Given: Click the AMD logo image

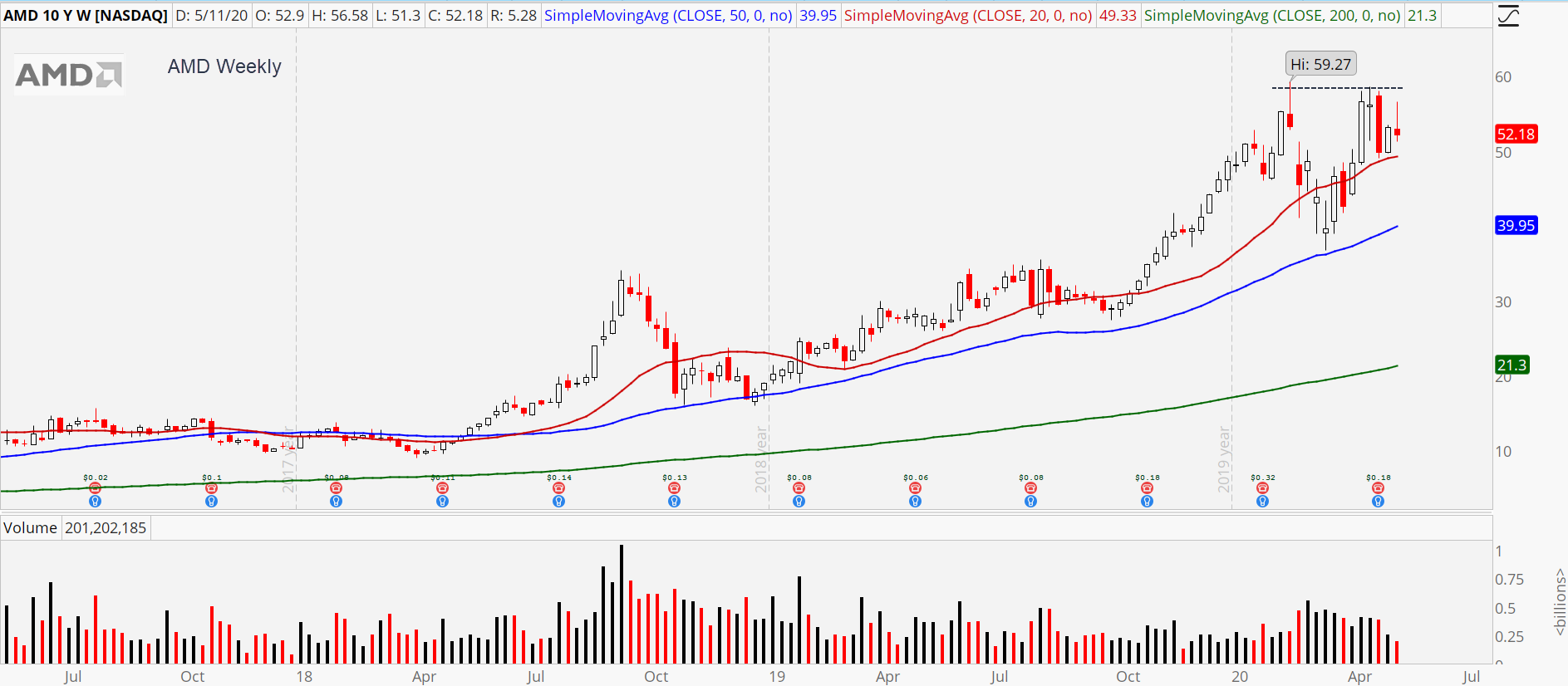Looking at the screenshot, I should [x=69, y=75].
